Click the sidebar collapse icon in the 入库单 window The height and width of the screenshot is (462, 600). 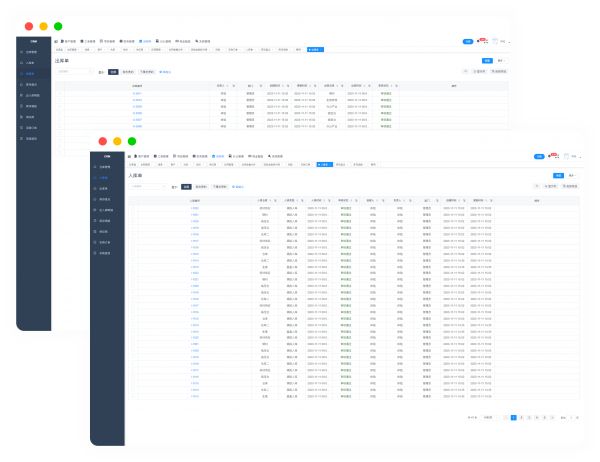pyautogui.click(x=129, y=157)
